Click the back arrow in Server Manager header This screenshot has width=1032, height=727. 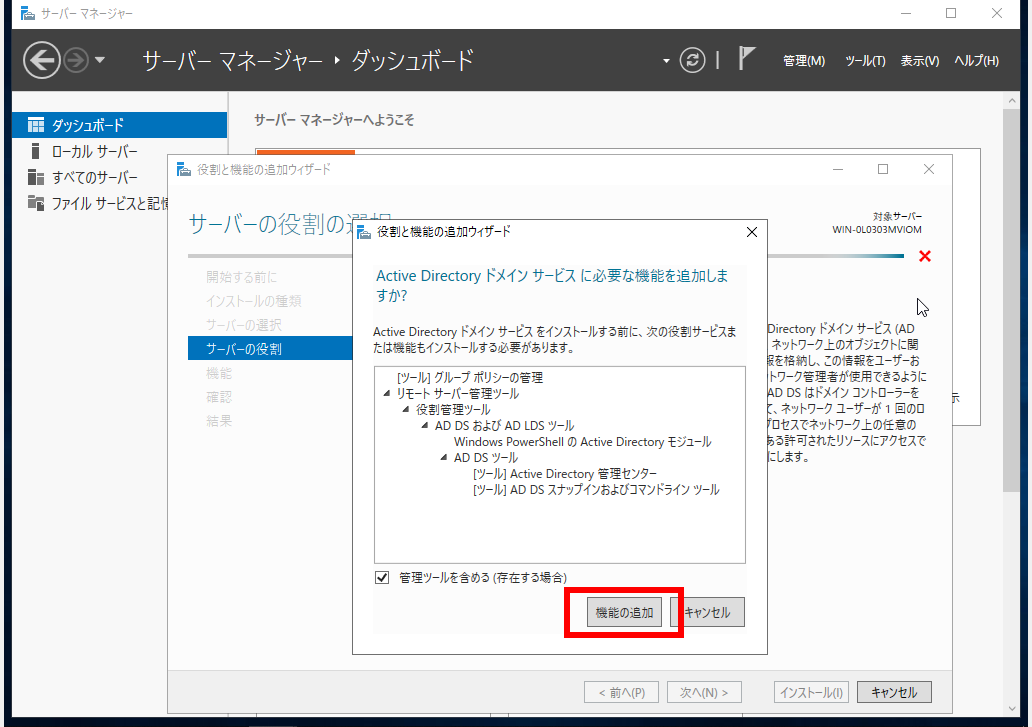[41, 61]
